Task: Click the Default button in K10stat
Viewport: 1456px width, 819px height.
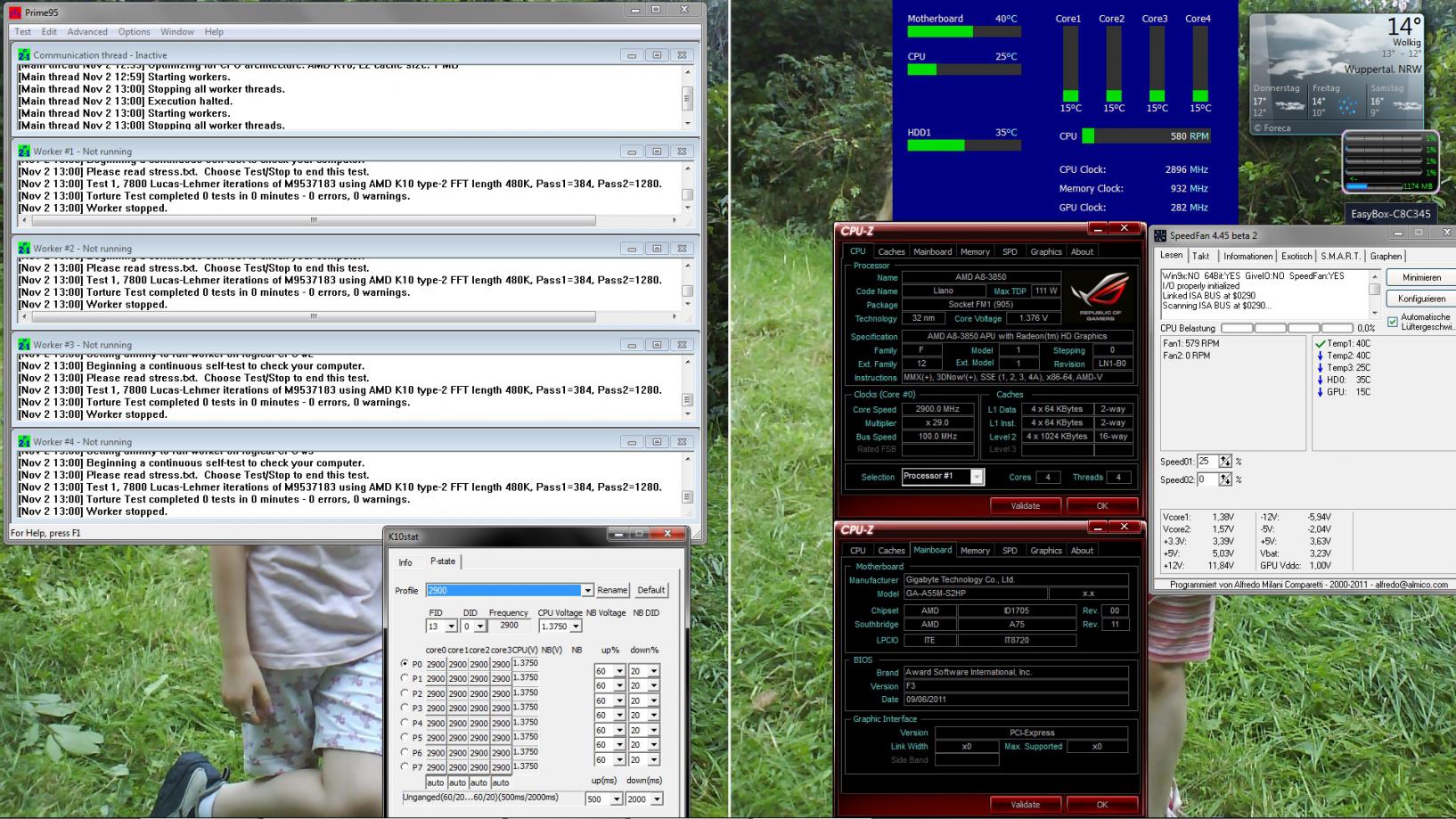Action: [x=651, y=590]
